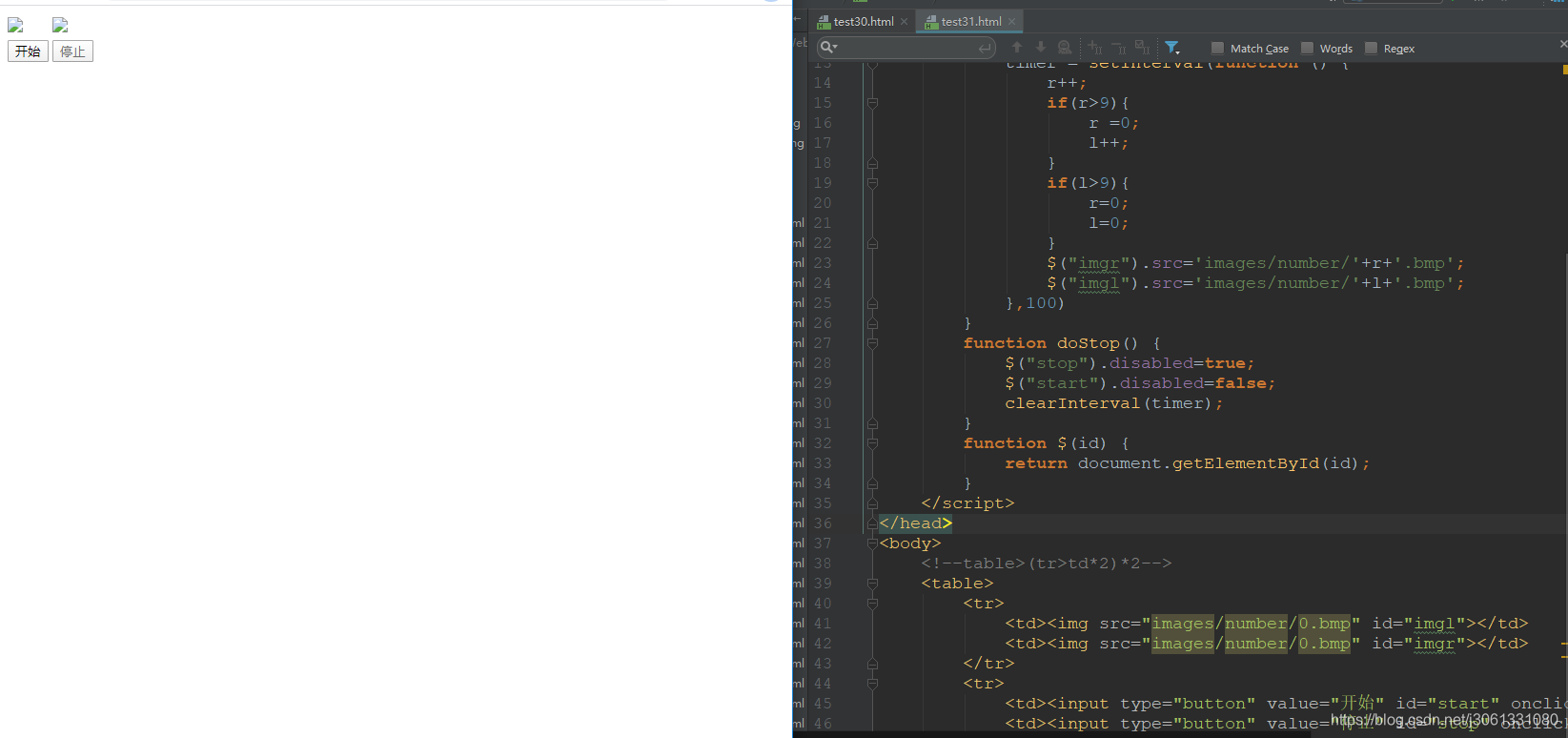Viewport: 1568px width, 738px height.
Task: Click 'l++;' statement on line 17
Action: [1109, 143]
